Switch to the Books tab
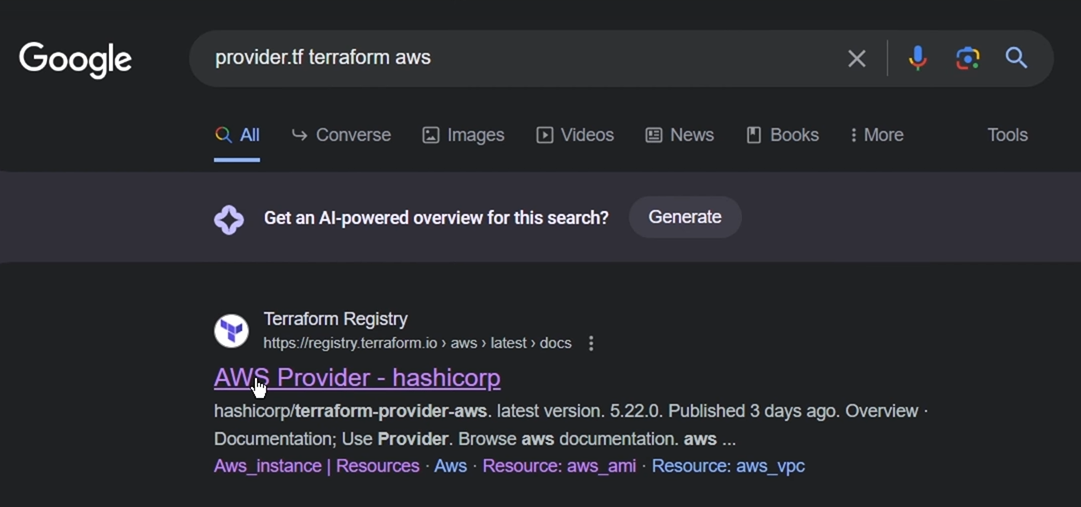 pos(783,135)
